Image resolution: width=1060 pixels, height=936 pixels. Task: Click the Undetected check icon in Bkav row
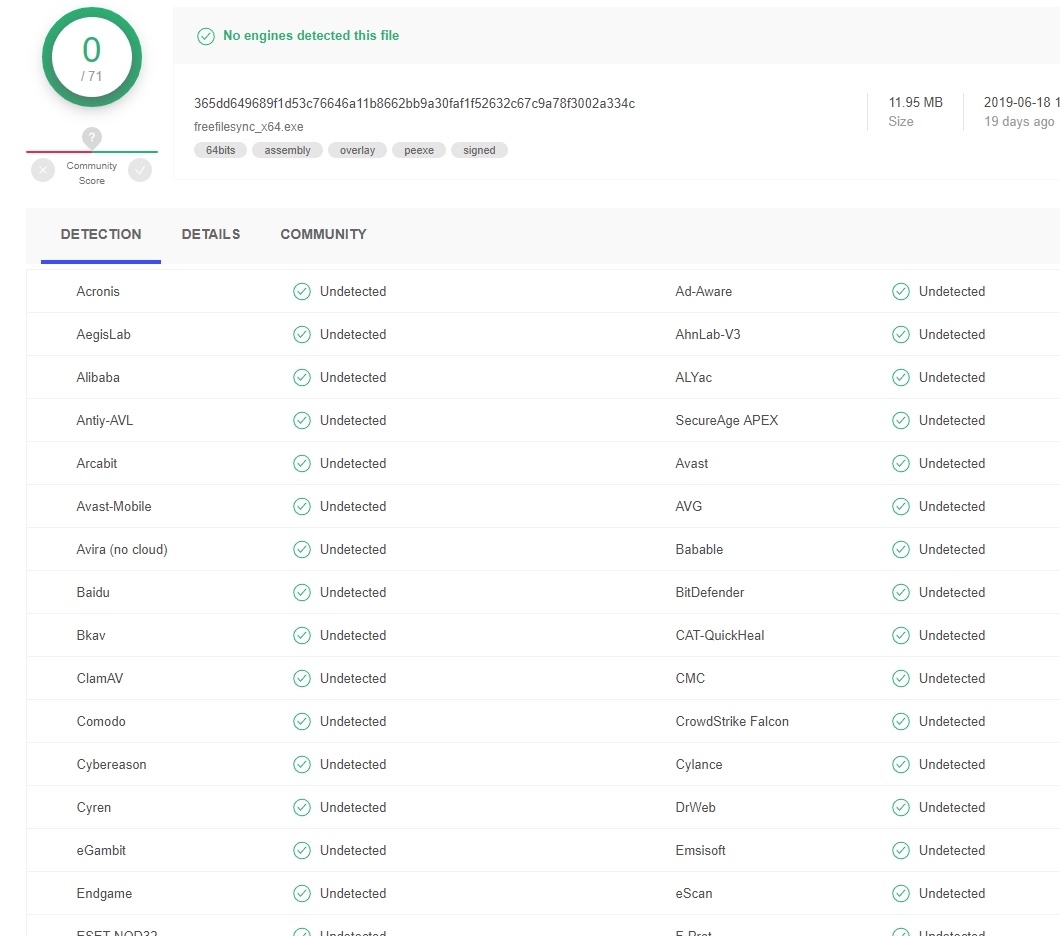coord(302,635)
